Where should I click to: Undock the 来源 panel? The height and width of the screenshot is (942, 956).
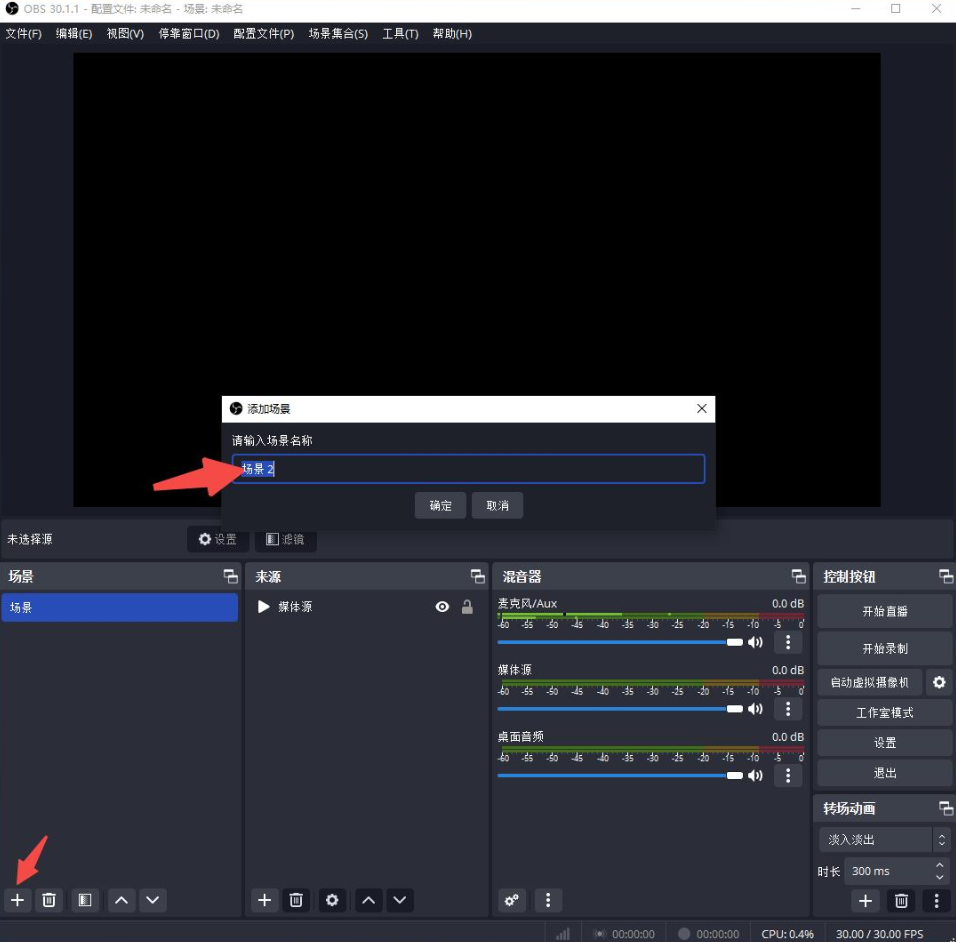(477, 576)
